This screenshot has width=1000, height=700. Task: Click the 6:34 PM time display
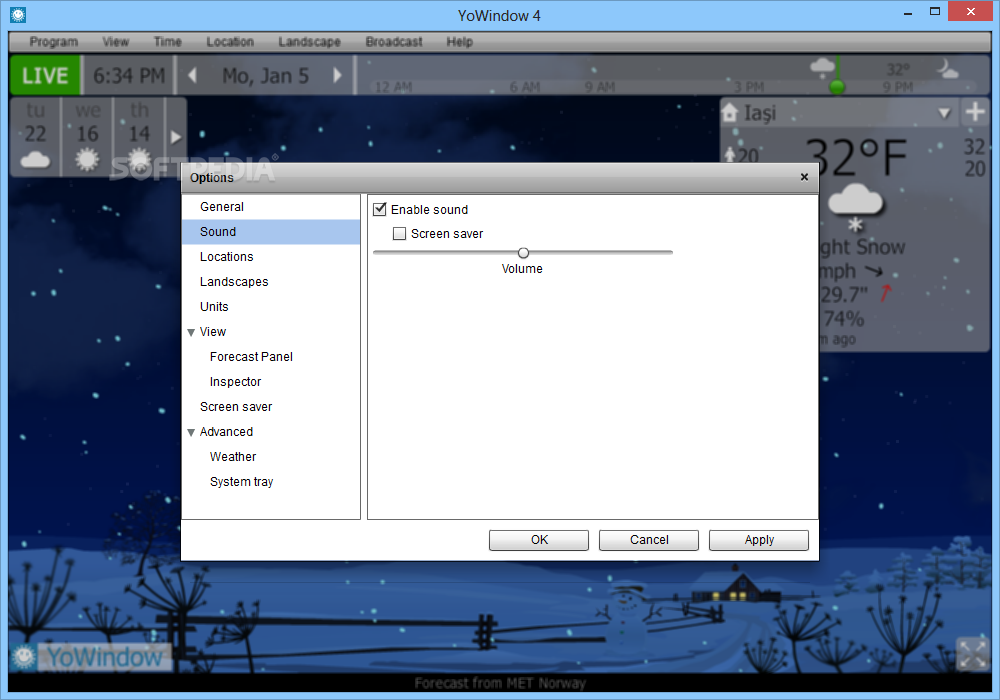click(129, 76)
